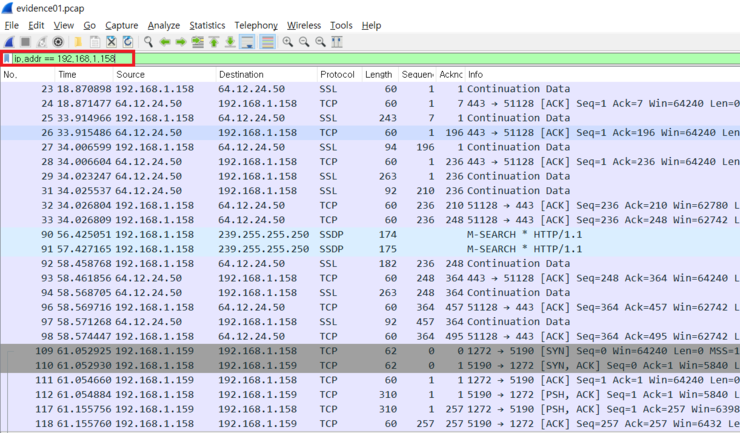The height and width of the screenshot is (433, 740).
Task: Sort by the Length column header
Action: pos(380,75)
